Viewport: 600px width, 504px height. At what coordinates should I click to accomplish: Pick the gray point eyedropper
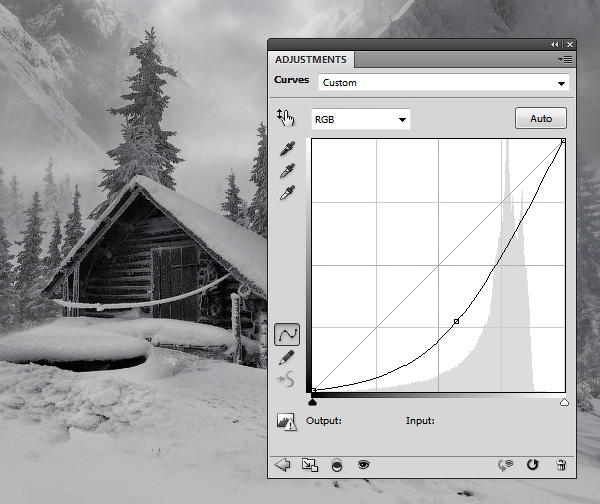click(287, 170)
